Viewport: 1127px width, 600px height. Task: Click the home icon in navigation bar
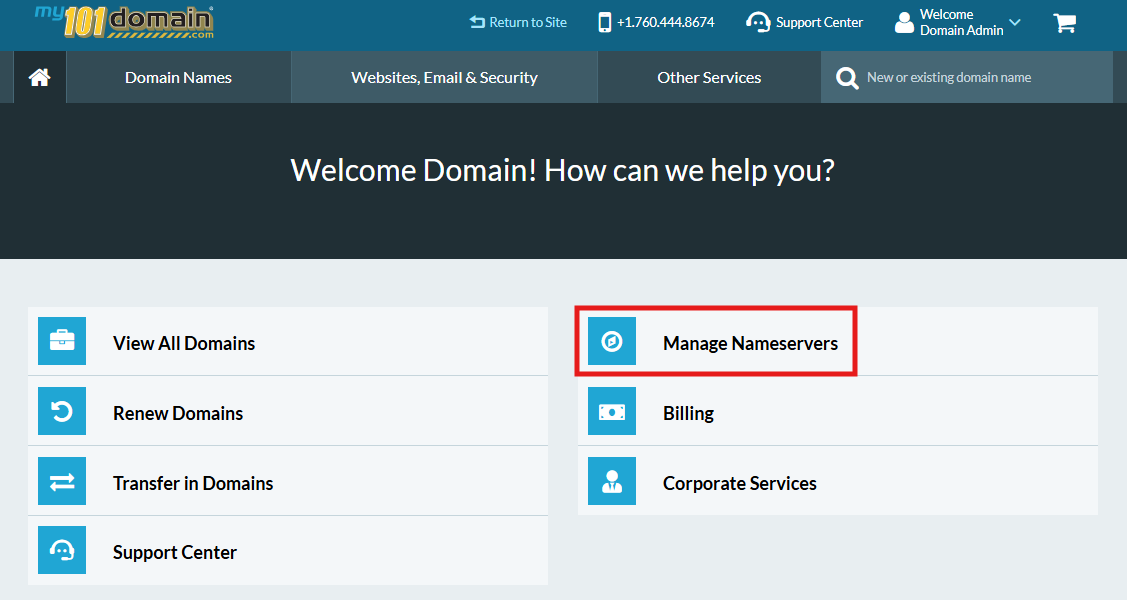tap(40, 78)
